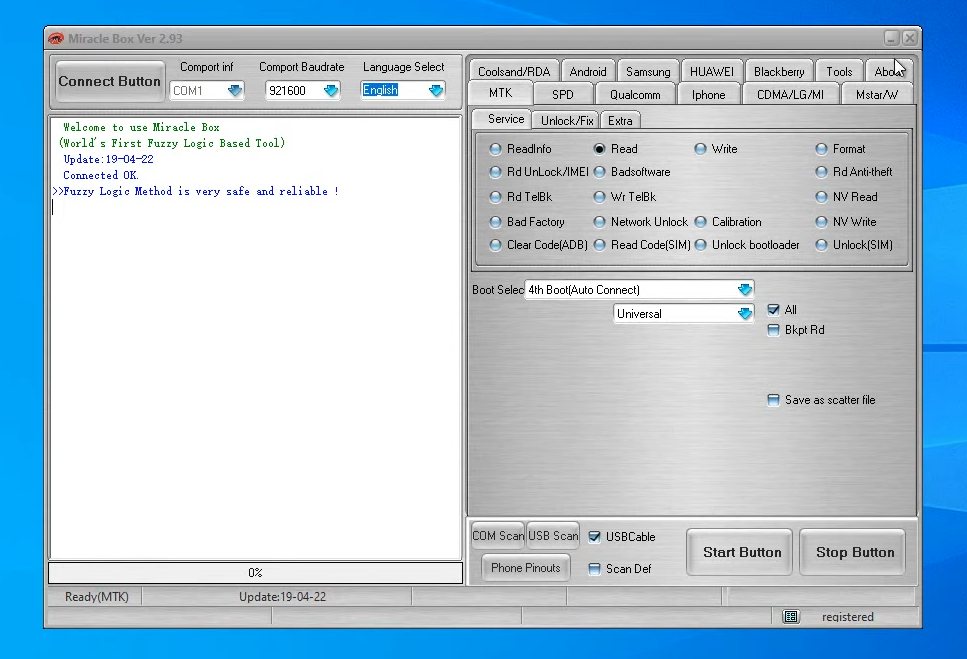This screenshot has height=659, width=967.
Task: Click the status bar keyboard icon near registered
Action: [x=791, y=616]
